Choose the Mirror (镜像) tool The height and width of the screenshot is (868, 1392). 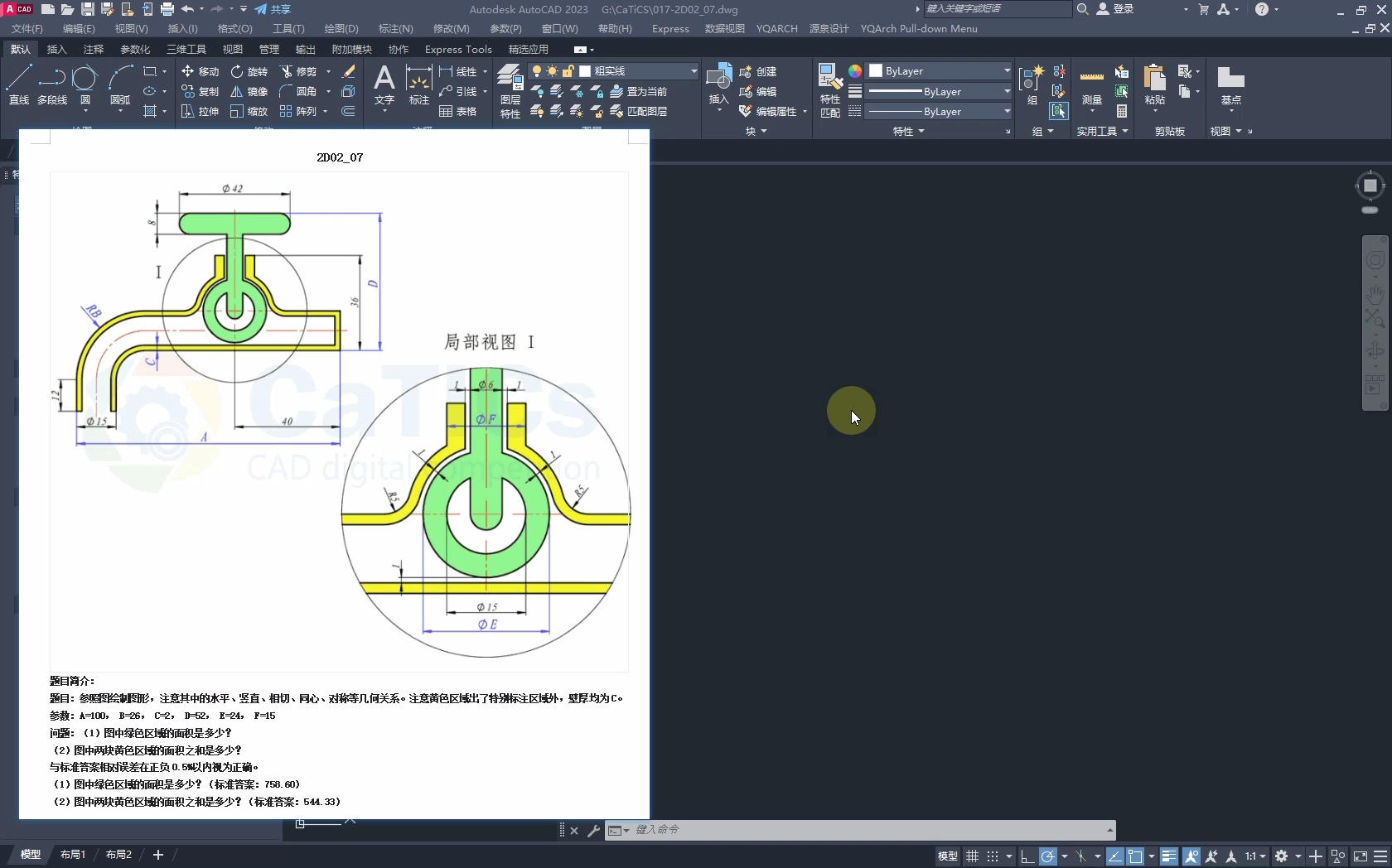point(249,91)
